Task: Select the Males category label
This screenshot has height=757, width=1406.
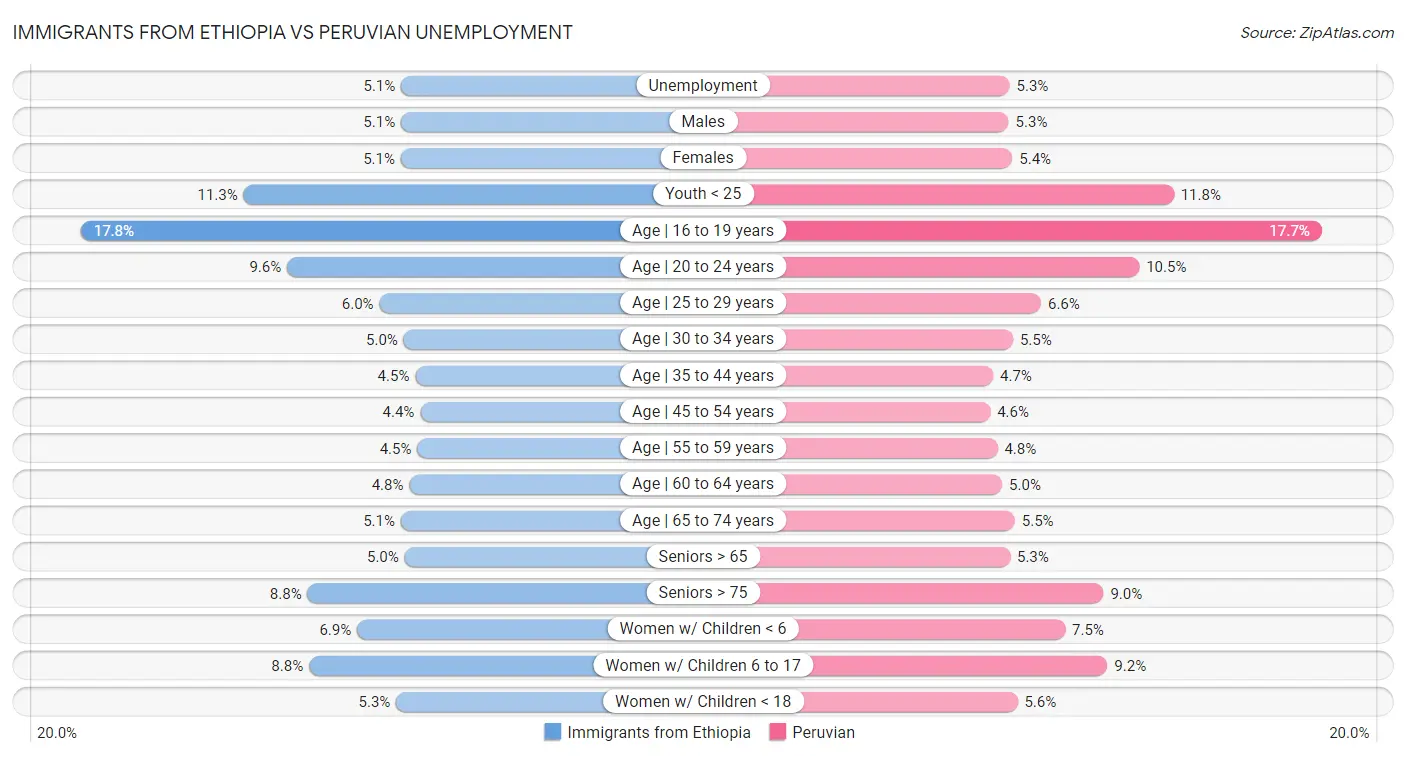Action: click(703, 122)
